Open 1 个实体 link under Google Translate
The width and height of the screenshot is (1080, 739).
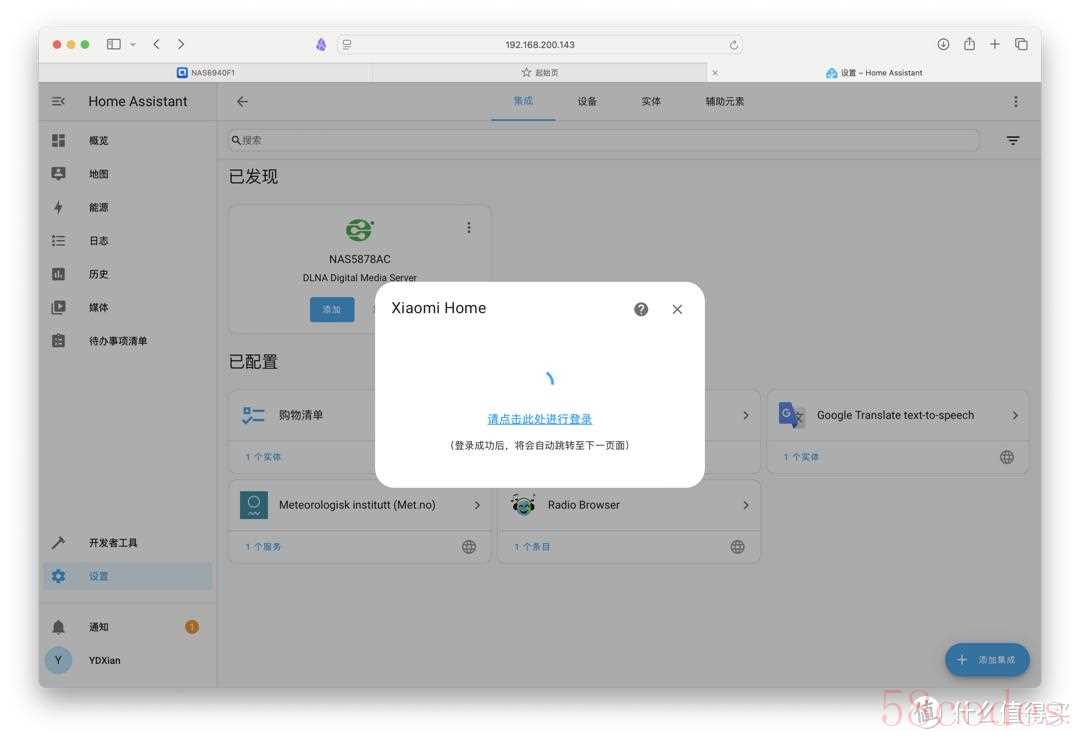coord(801,457)
